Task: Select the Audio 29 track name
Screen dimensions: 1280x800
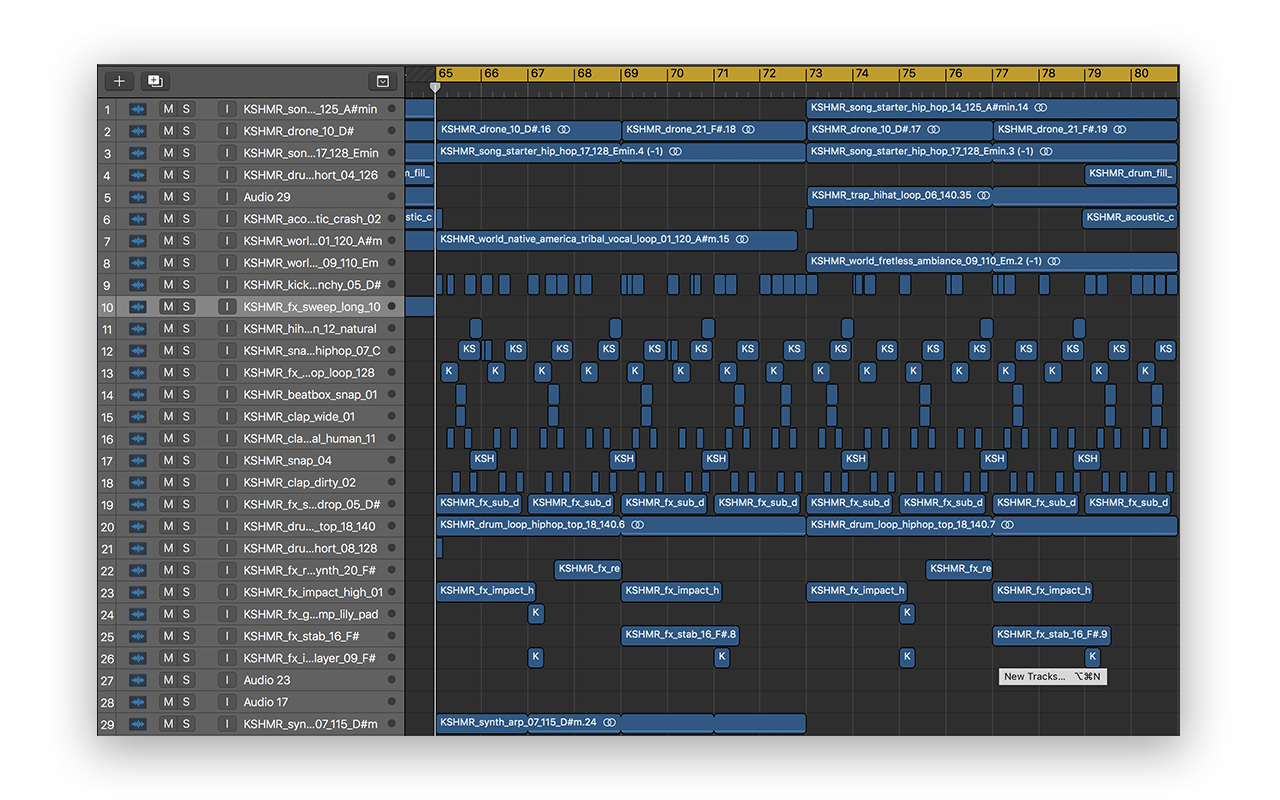Action: click(x=267, y=197)
